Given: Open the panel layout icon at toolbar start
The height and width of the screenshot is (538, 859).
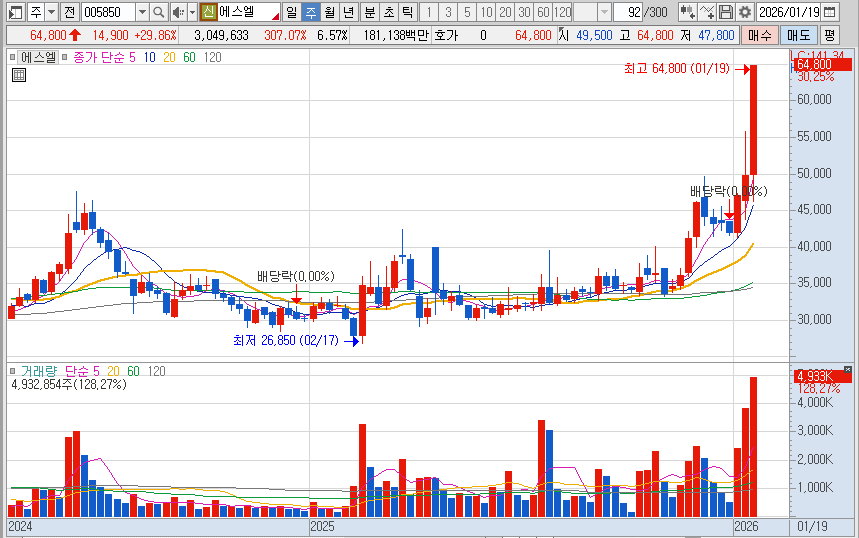Looking at the screenshot, I should tap(16, 12).
